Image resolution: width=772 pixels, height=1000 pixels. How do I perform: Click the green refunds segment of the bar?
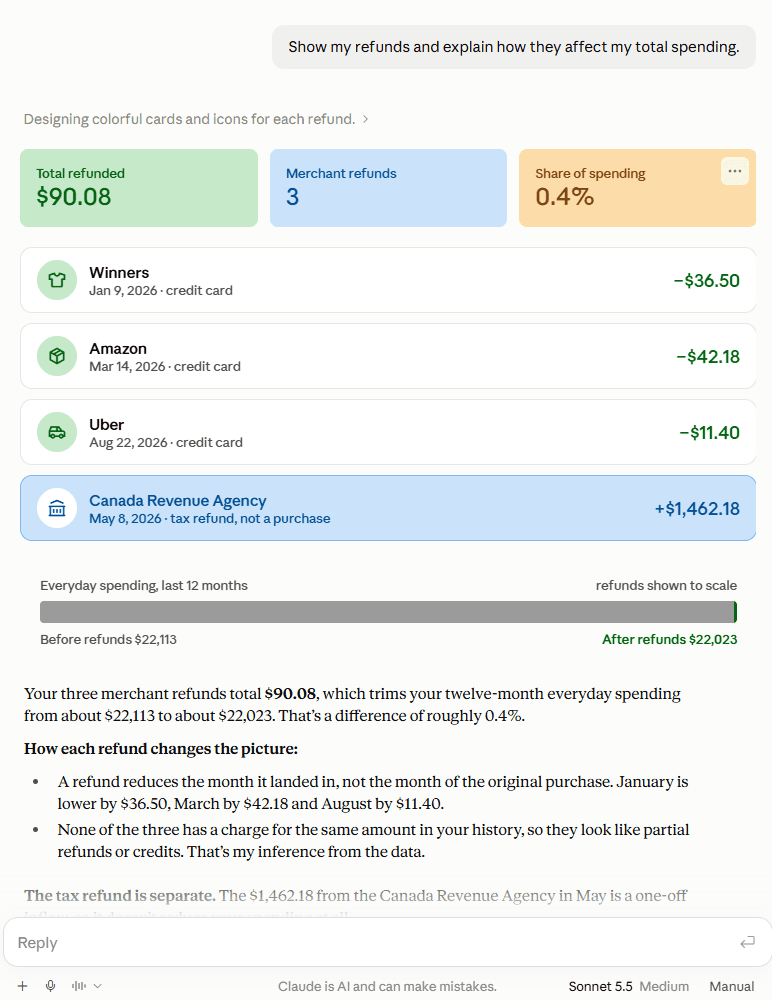click(736, 612)
